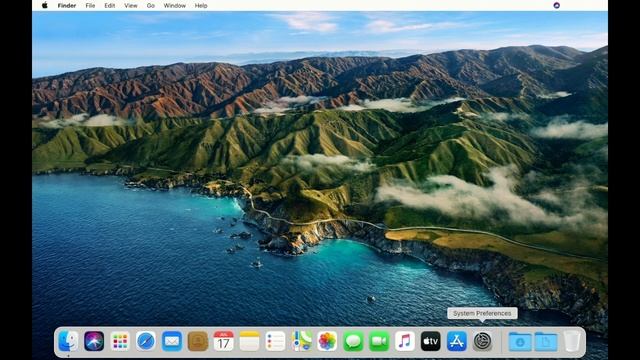The width and height of the screenshot is (640, 360).
Task: Open the Reminders app
Action: coord(276,341)
